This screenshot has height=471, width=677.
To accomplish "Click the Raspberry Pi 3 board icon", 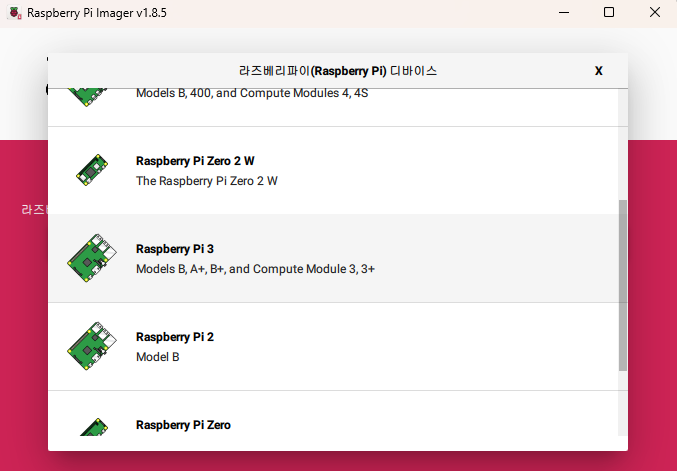I will 92,258.
